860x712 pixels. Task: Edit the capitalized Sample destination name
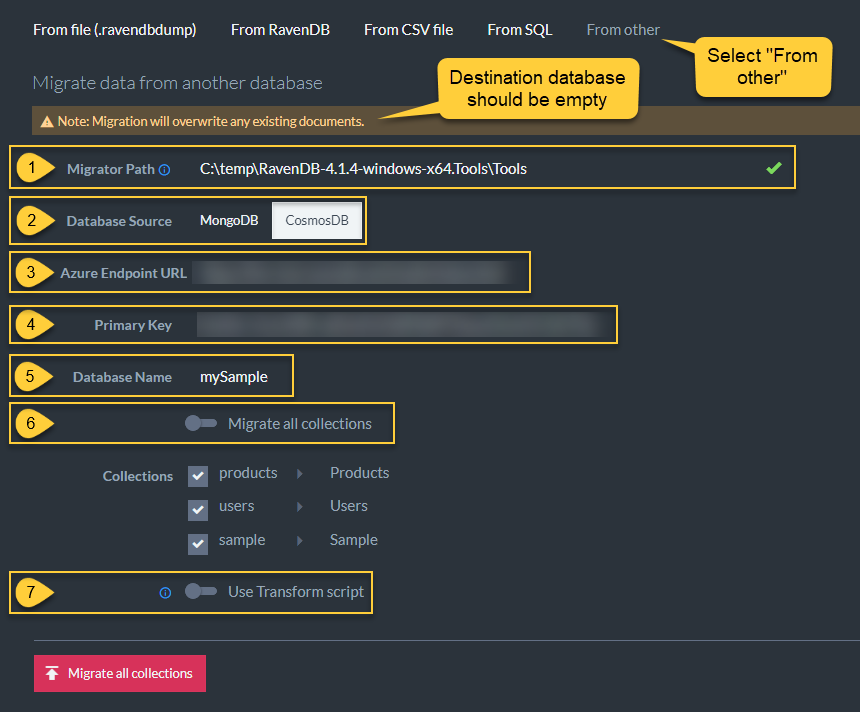pyautogui.click(x=354, y=540)
